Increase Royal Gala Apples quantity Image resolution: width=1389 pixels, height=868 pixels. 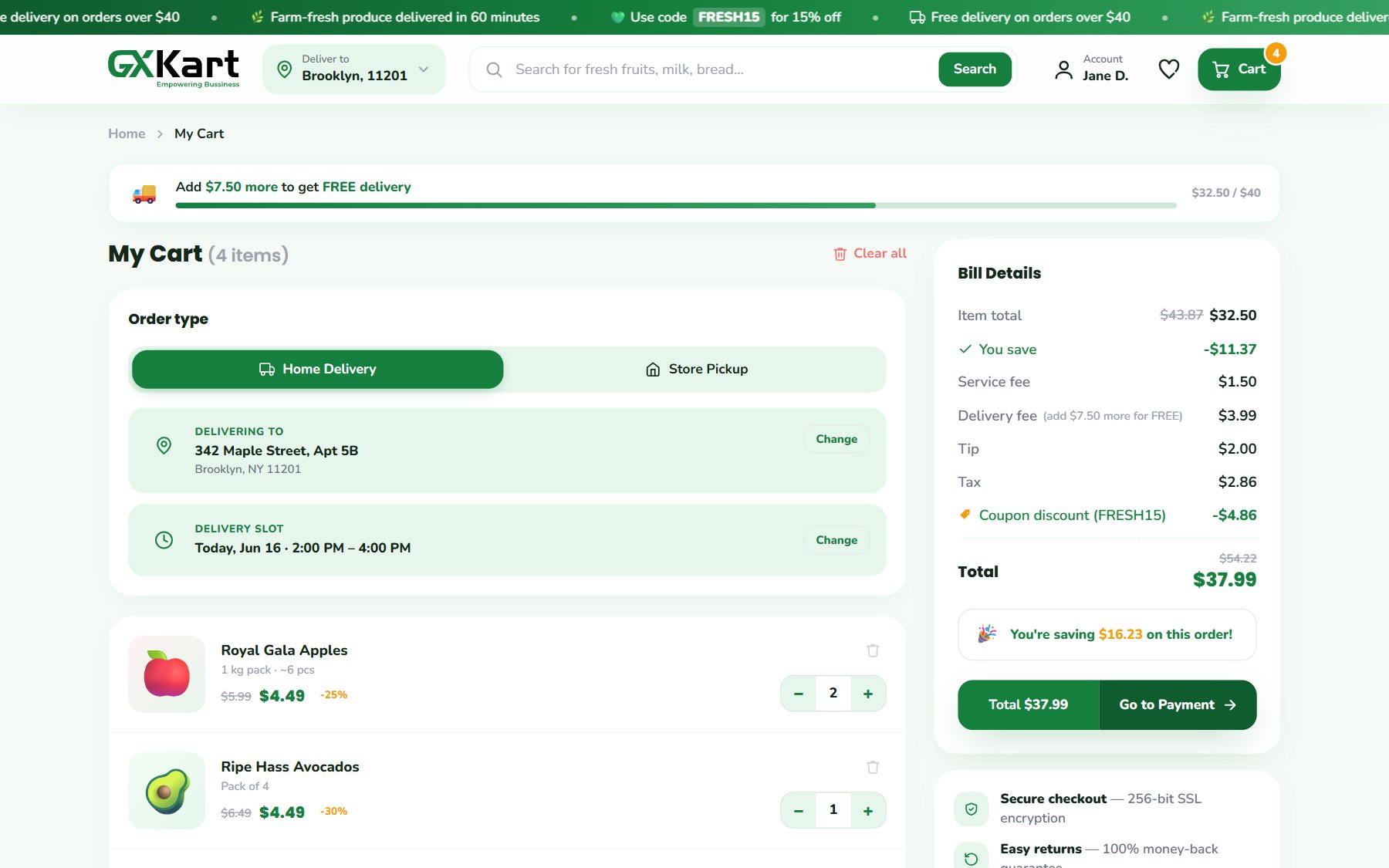868,694
